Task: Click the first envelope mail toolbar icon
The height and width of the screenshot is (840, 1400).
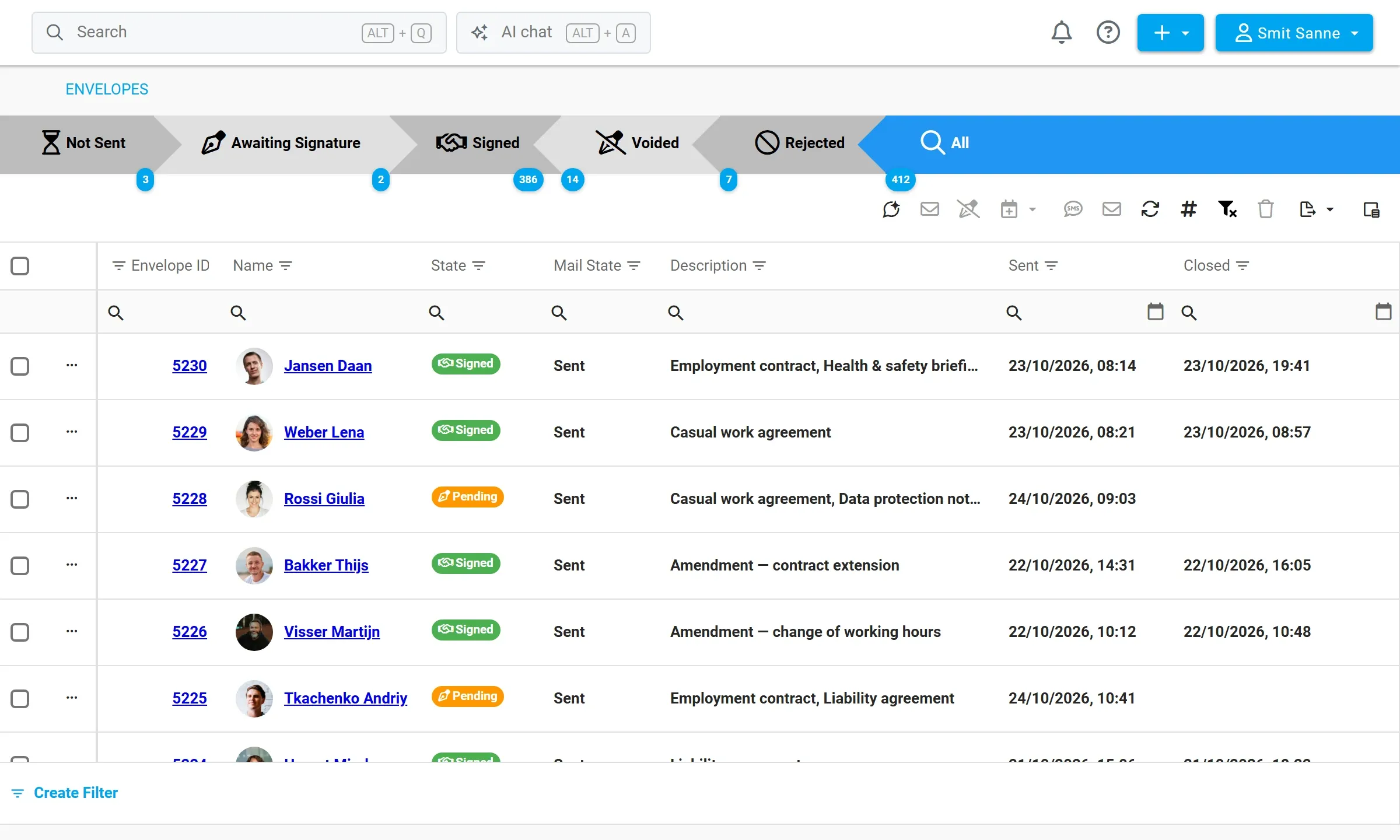Action: (x=930, y=209)
